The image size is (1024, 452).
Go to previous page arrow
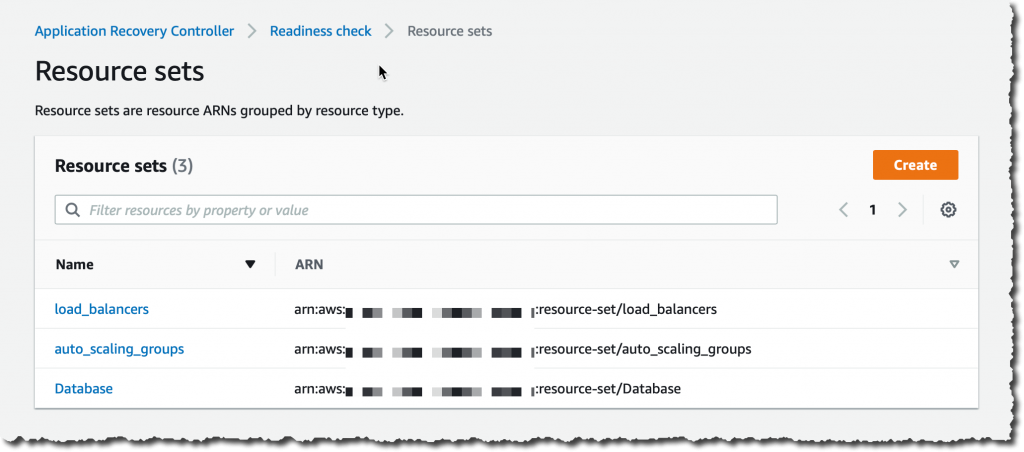(x=844, y=210)
